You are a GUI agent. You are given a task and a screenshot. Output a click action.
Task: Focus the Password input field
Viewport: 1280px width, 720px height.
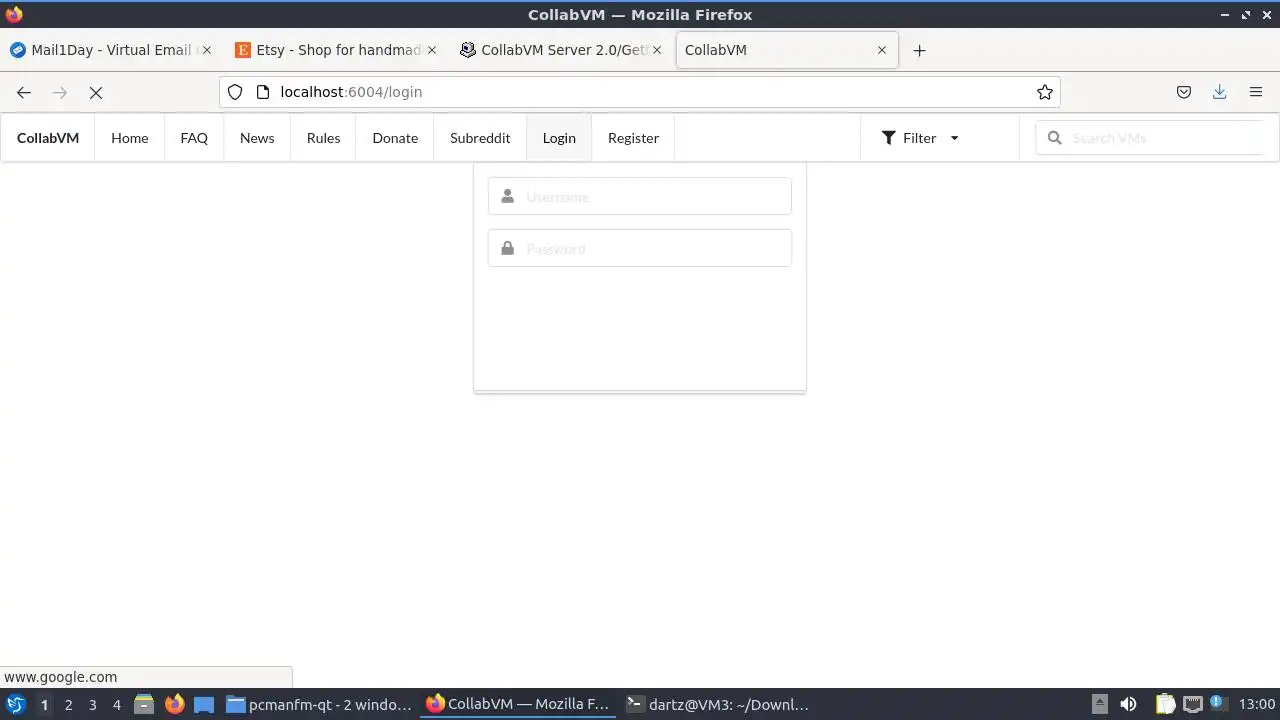640,248
